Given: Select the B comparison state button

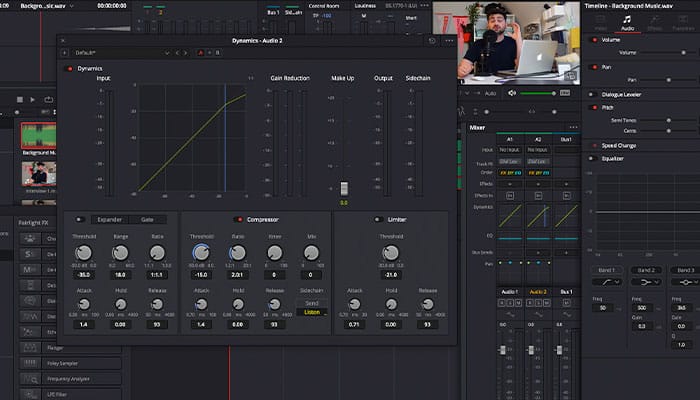Looking at the screenshot, I should pos(218,53).
